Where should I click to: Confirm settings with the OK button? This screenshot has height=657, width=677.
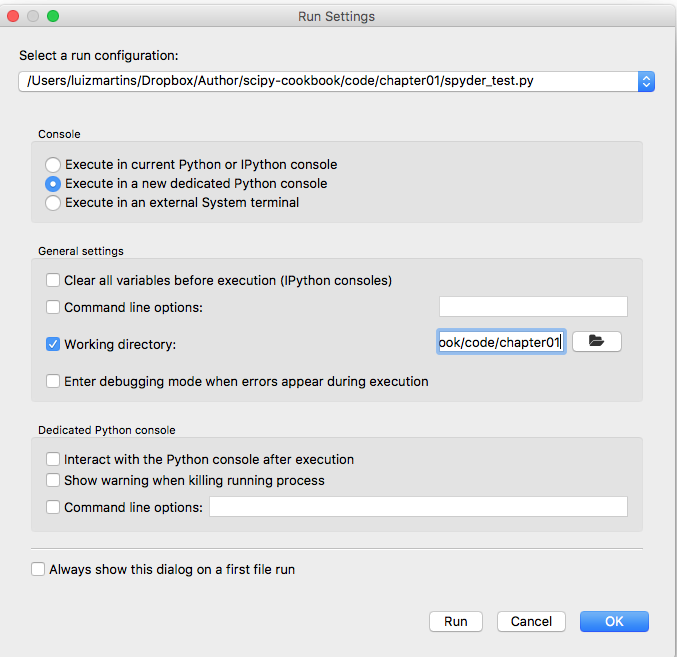point(614,621)
